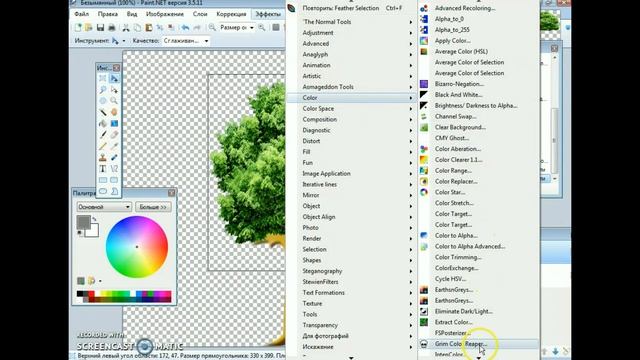Choose Channel Swap effect
The image size is (640, 360).
tap(478, 116)
